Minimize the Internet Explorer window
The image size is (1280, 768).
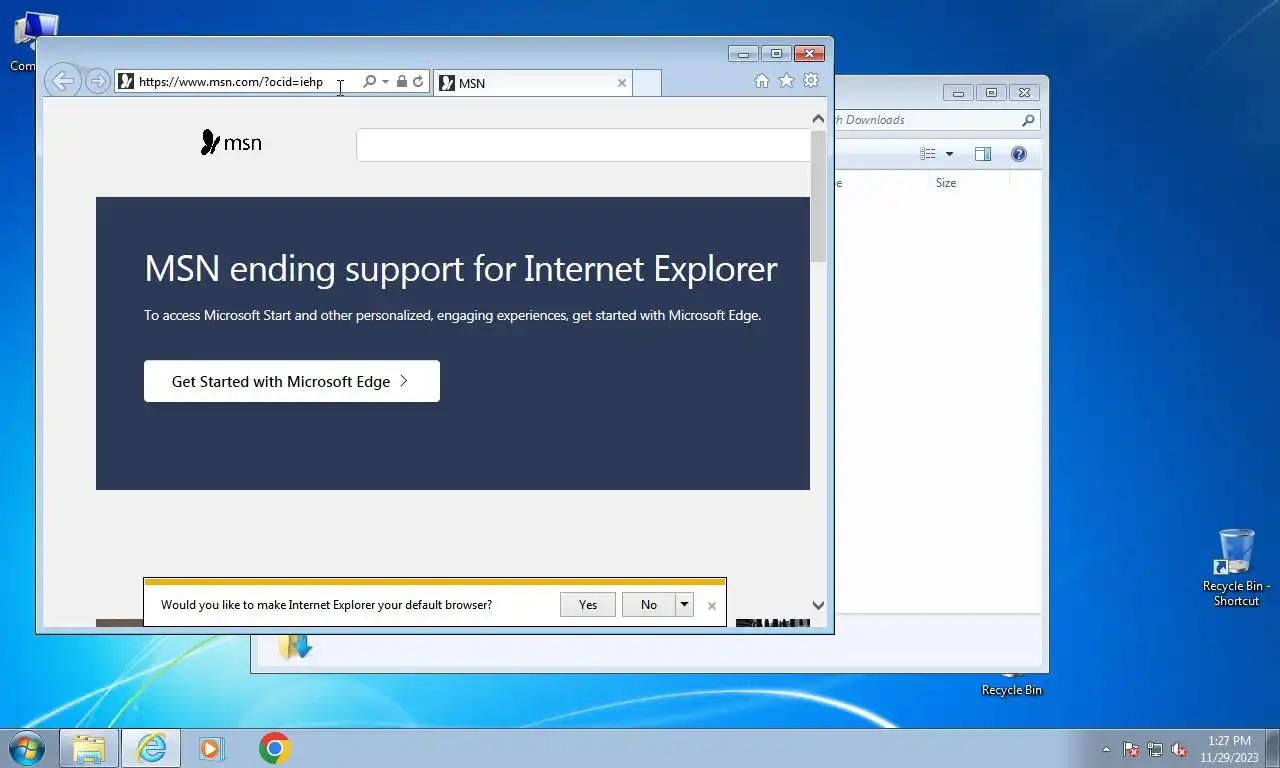click(x=743, y=54)
